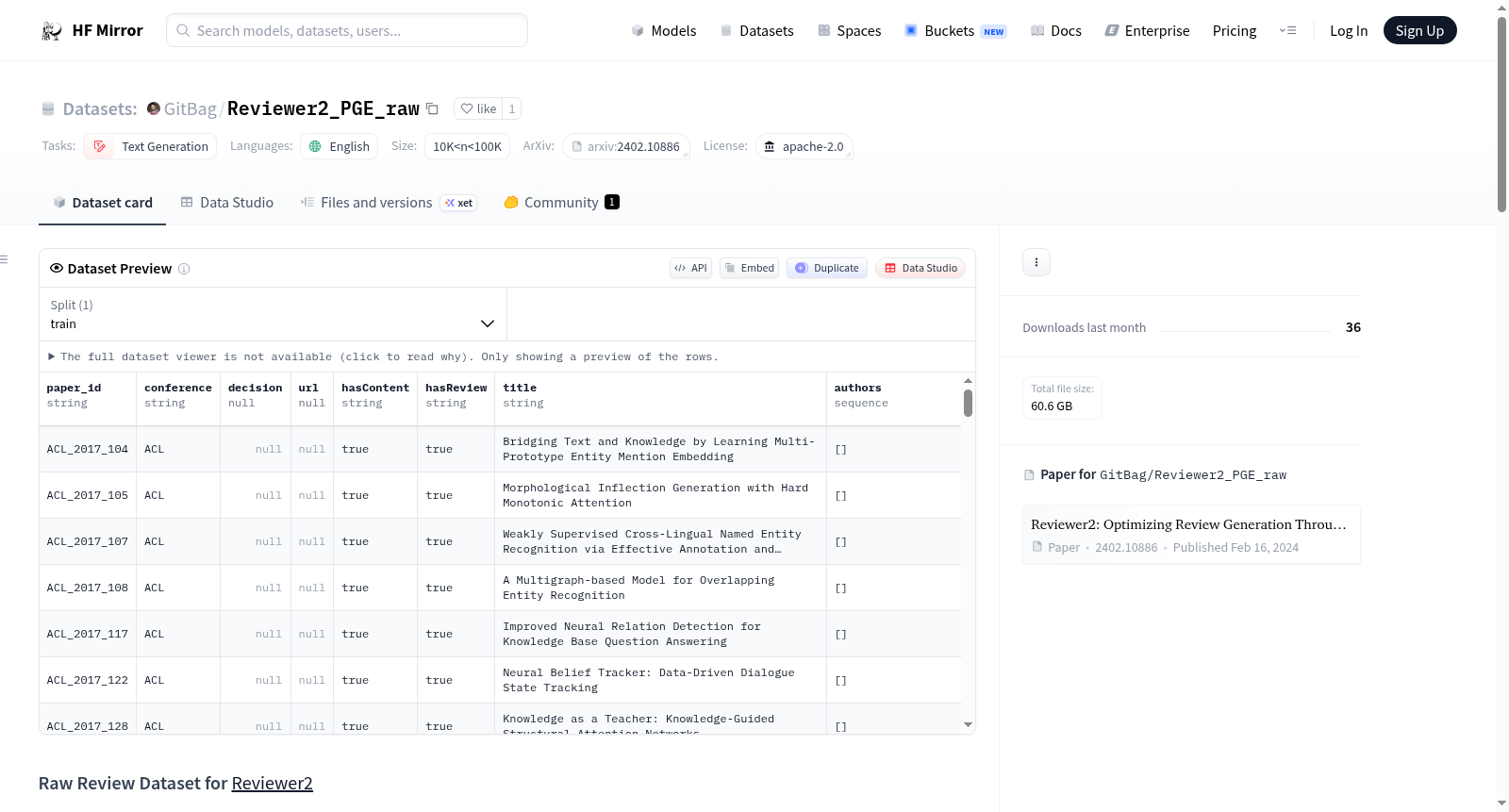
Task: Open Models in the top navigation
Action: 664,30
